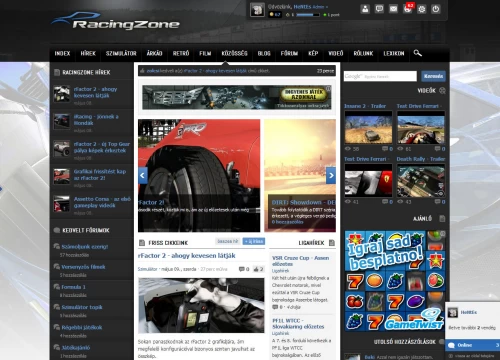The image size is (500, 360).
Task: Open the messages envelope icon
Action: pyautogui.click(x=393, y=9)
